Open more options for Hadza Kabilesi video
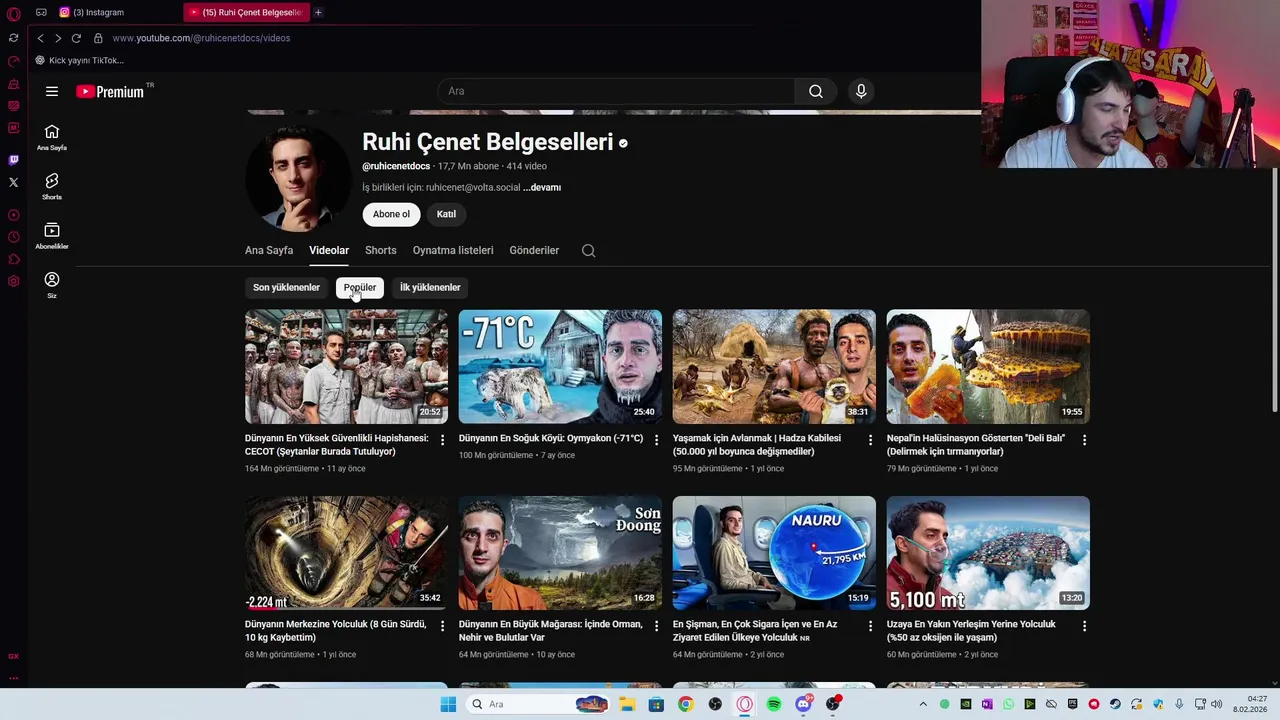Image resolution: width=1280 pixels, height=720 pixels. (x=870, y=440)
